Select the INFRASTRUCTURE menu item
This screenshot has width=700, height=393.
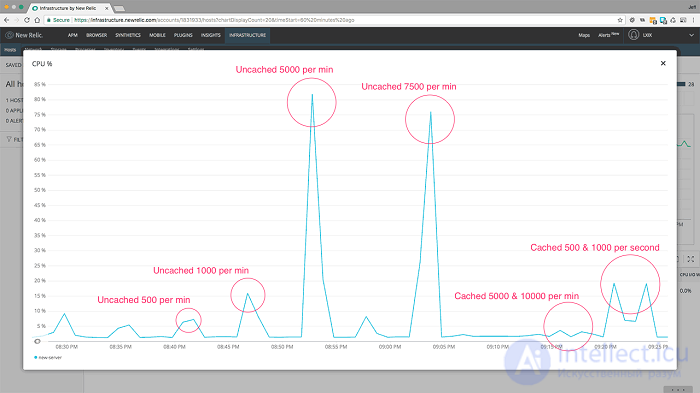(247, 35)
